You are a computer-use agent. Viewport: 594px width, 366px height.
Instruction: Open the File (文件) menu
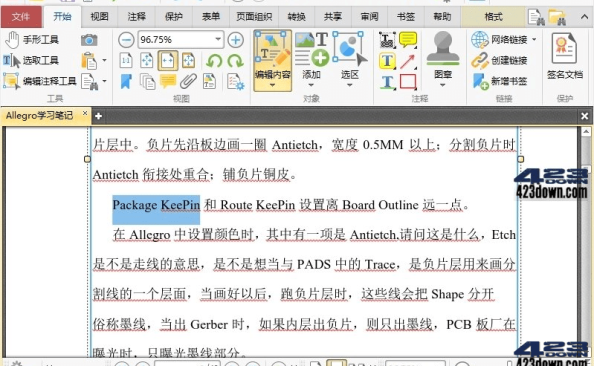click(21, 17)
